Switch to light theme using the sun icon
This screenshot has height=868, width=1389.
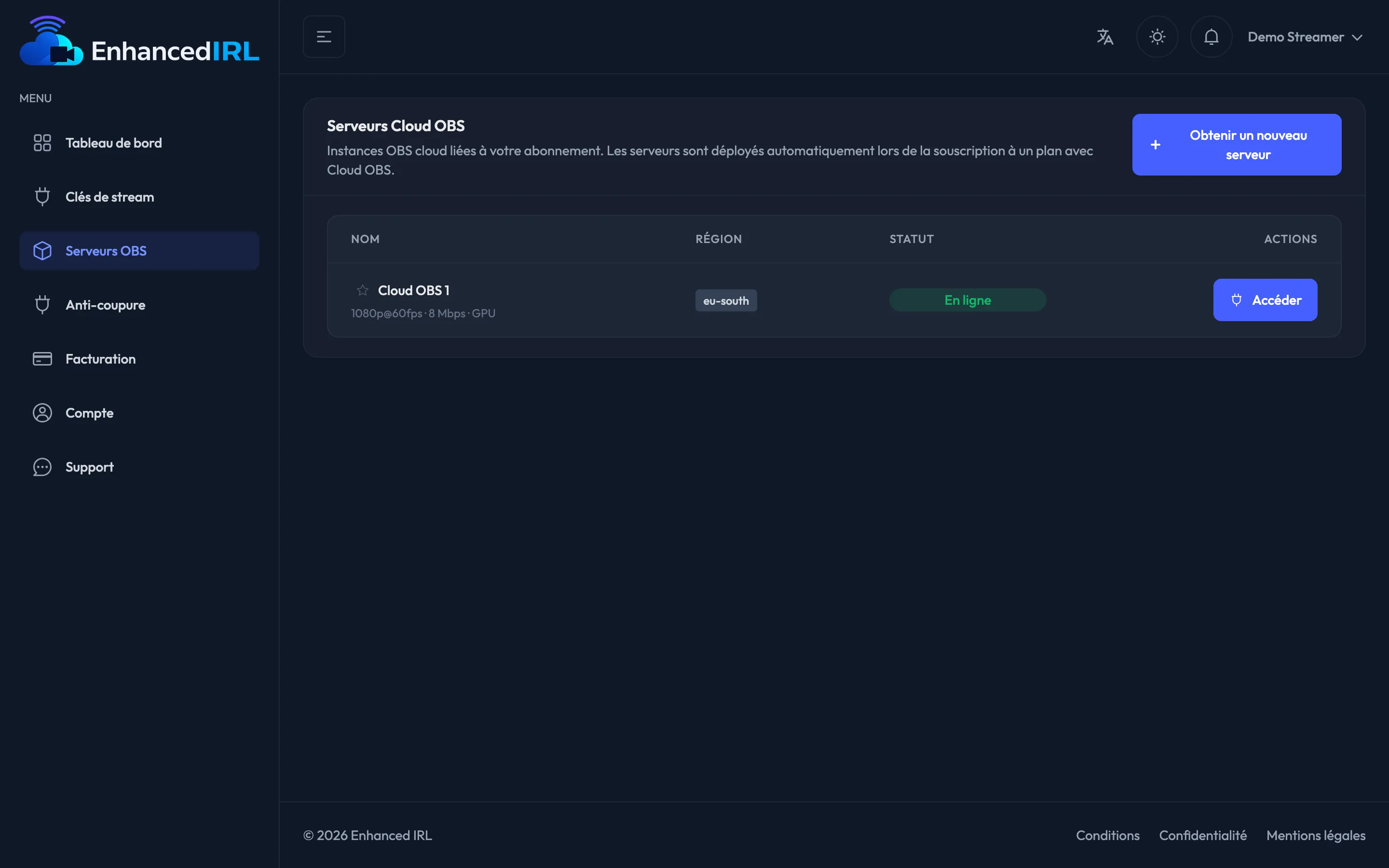click(x=1157, y=37)
